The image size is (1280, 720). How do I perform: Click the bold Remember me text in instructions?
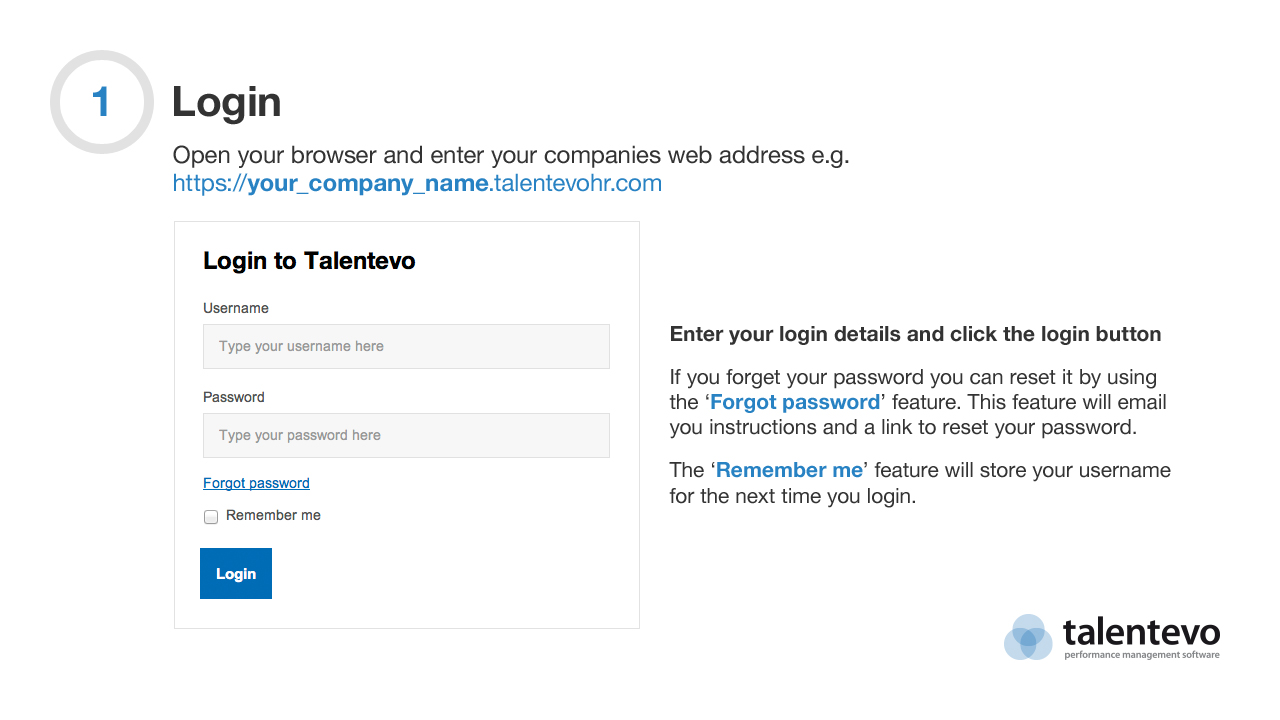[789, 470]
